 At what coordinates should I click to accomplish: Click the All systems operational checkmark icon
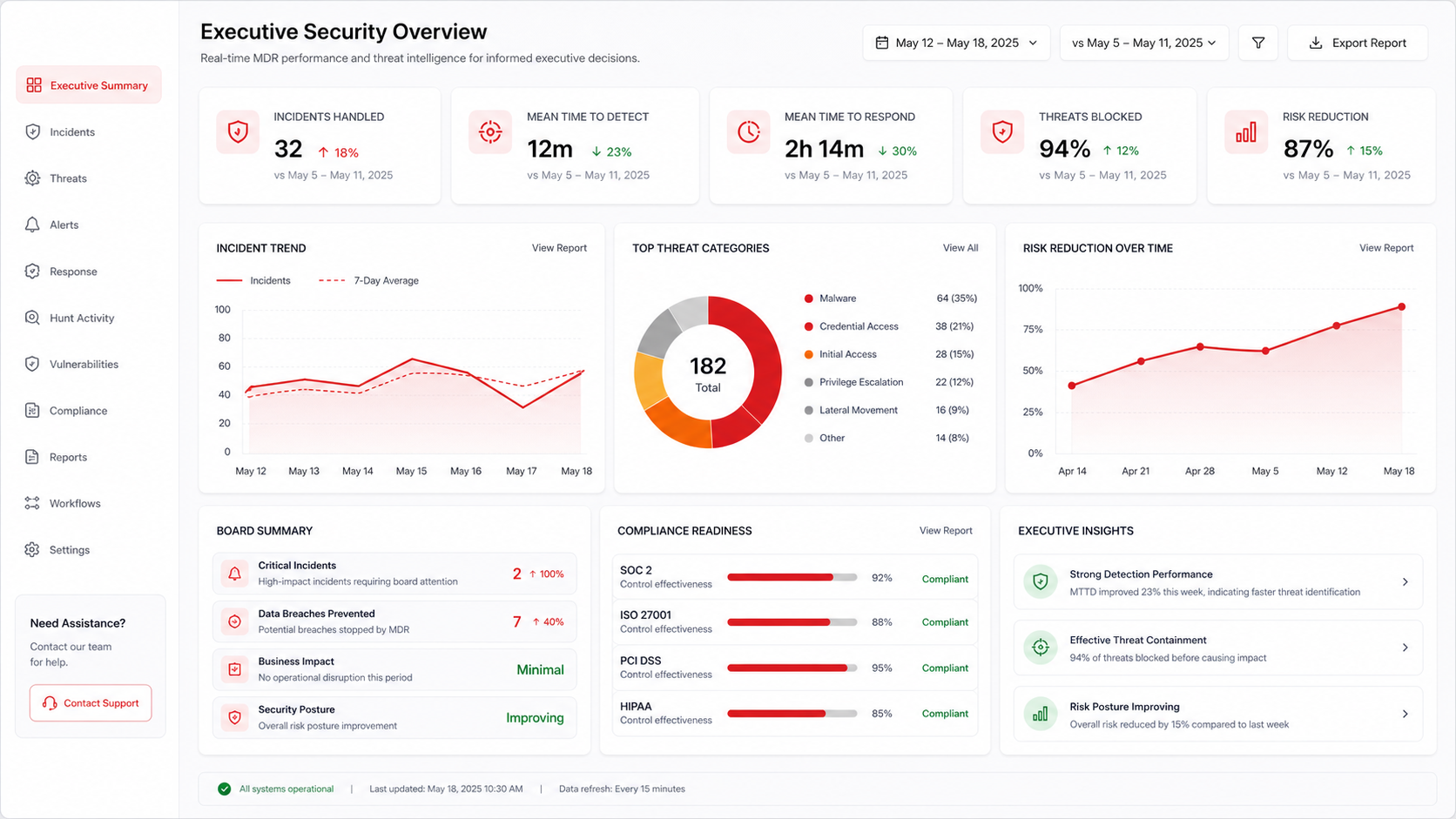(225, 789)
